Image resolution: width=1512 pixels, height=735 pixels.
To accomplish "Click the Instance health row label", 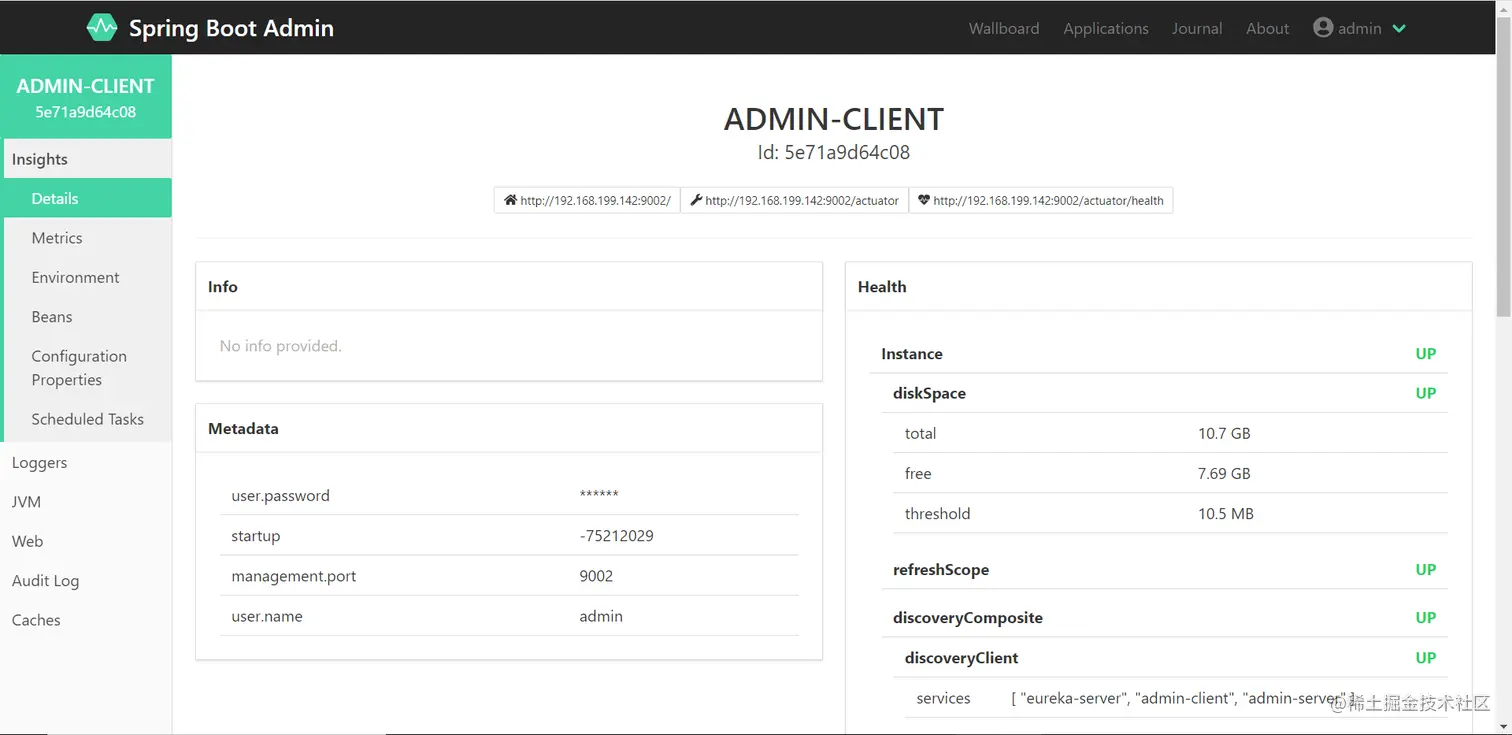I will pos(912,354).
